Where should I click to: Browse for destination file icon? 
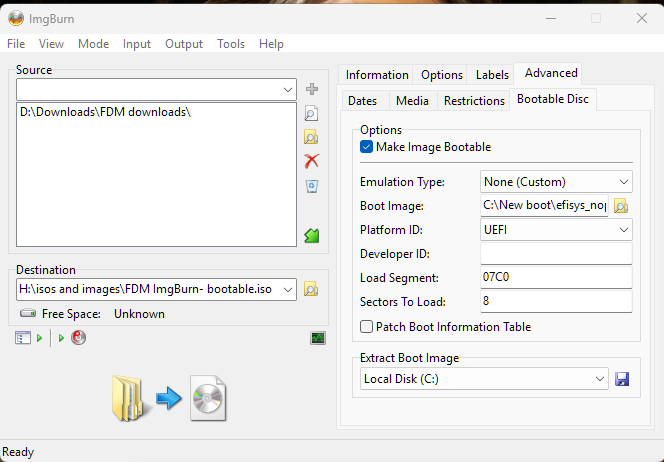pyautogui.click(x=311, y=289)
